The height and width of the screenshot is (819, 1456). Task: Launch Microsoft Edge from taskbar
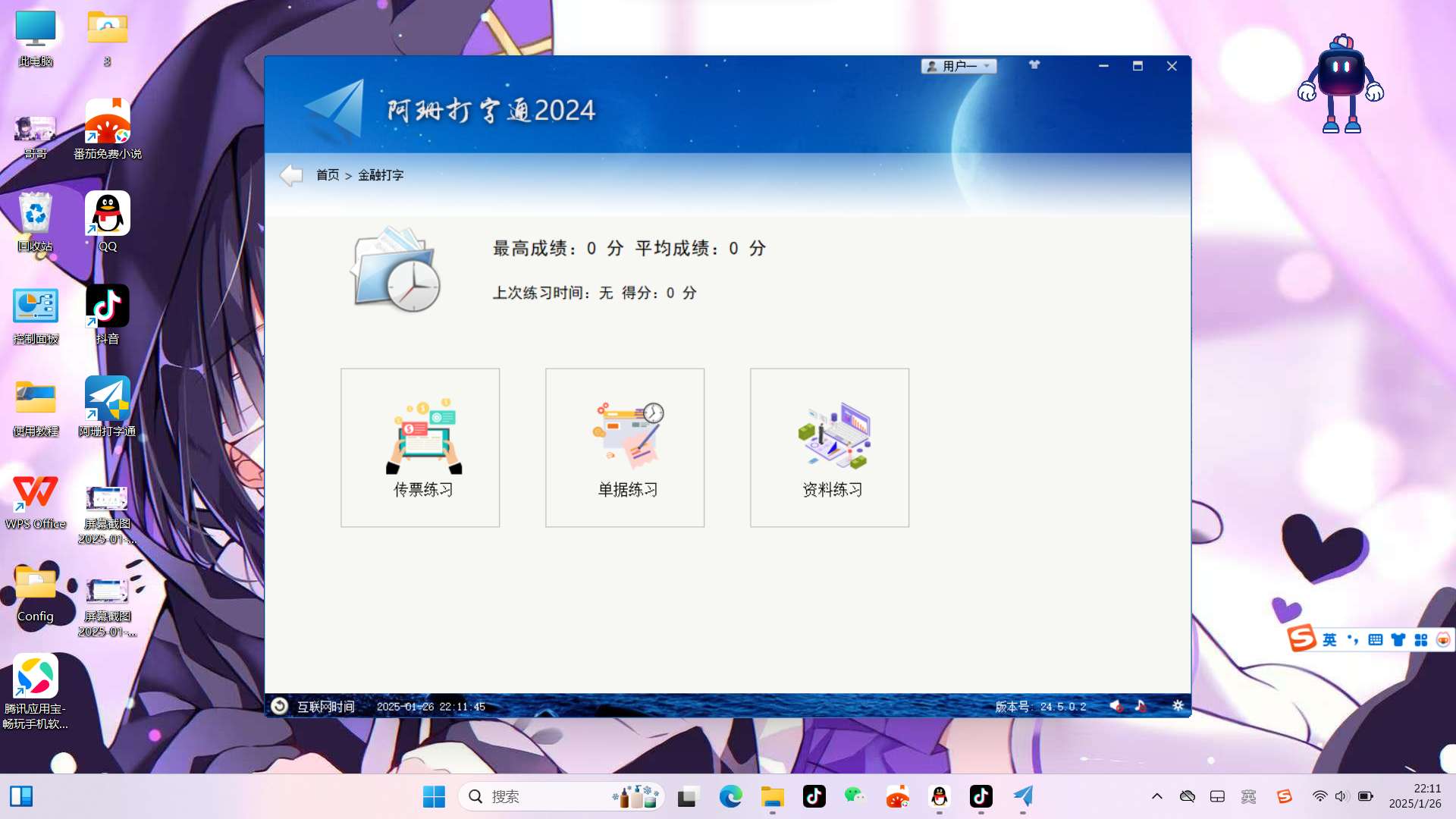(730, 796)
